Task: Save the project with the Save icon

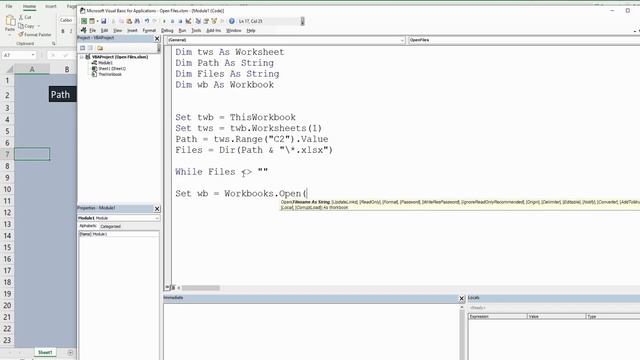Action: (104, 21)
